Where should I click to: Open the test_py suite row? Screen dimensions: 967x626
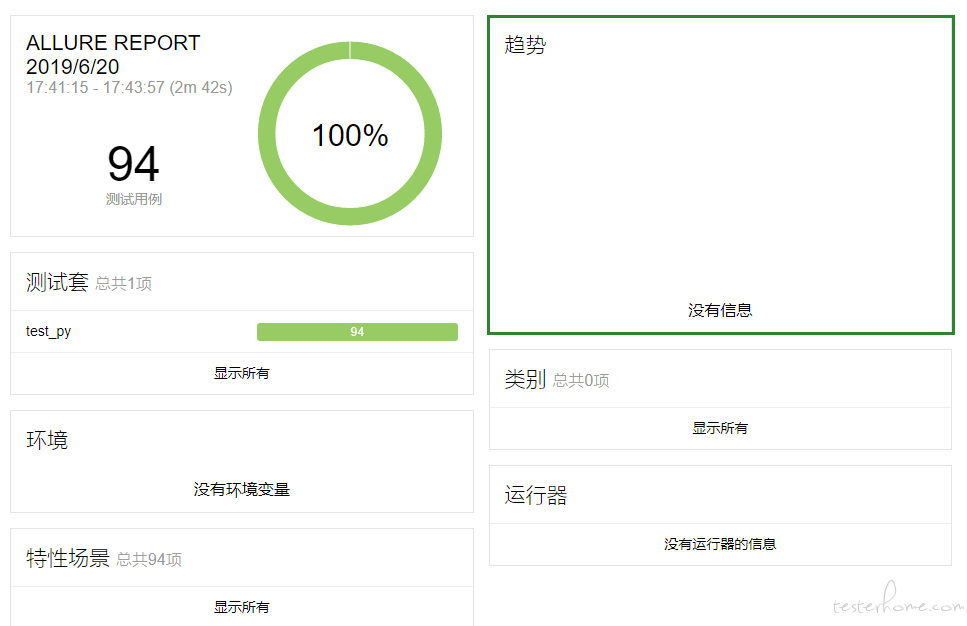[242, 332]
